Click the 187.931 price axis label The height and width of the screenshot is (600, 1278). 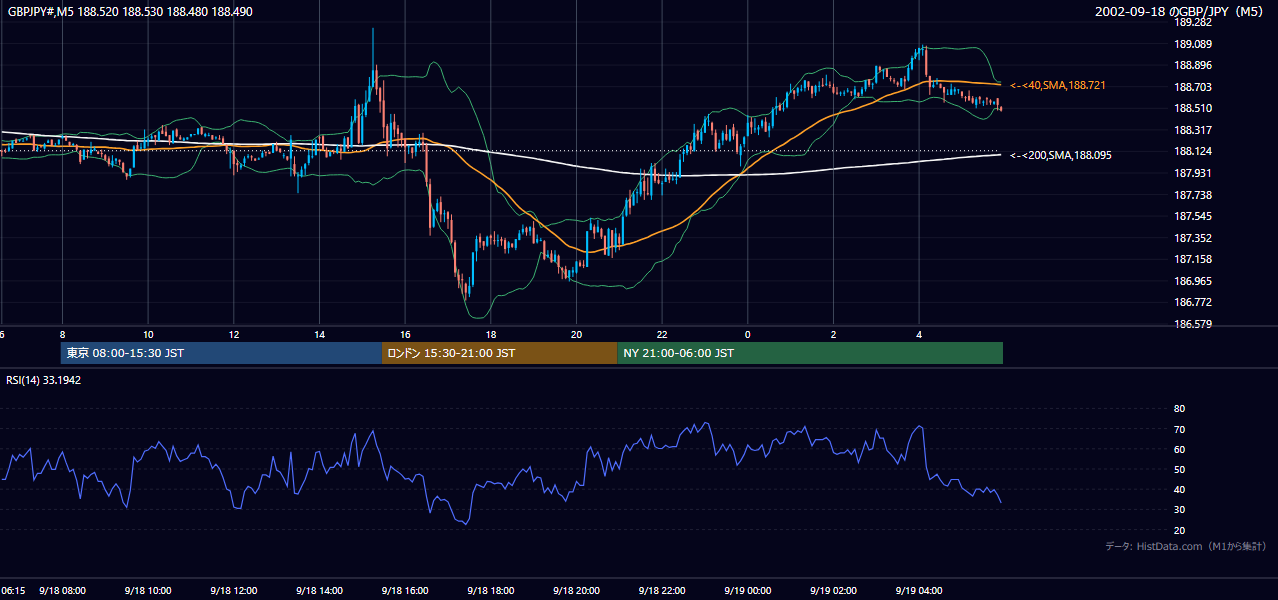1192,173
